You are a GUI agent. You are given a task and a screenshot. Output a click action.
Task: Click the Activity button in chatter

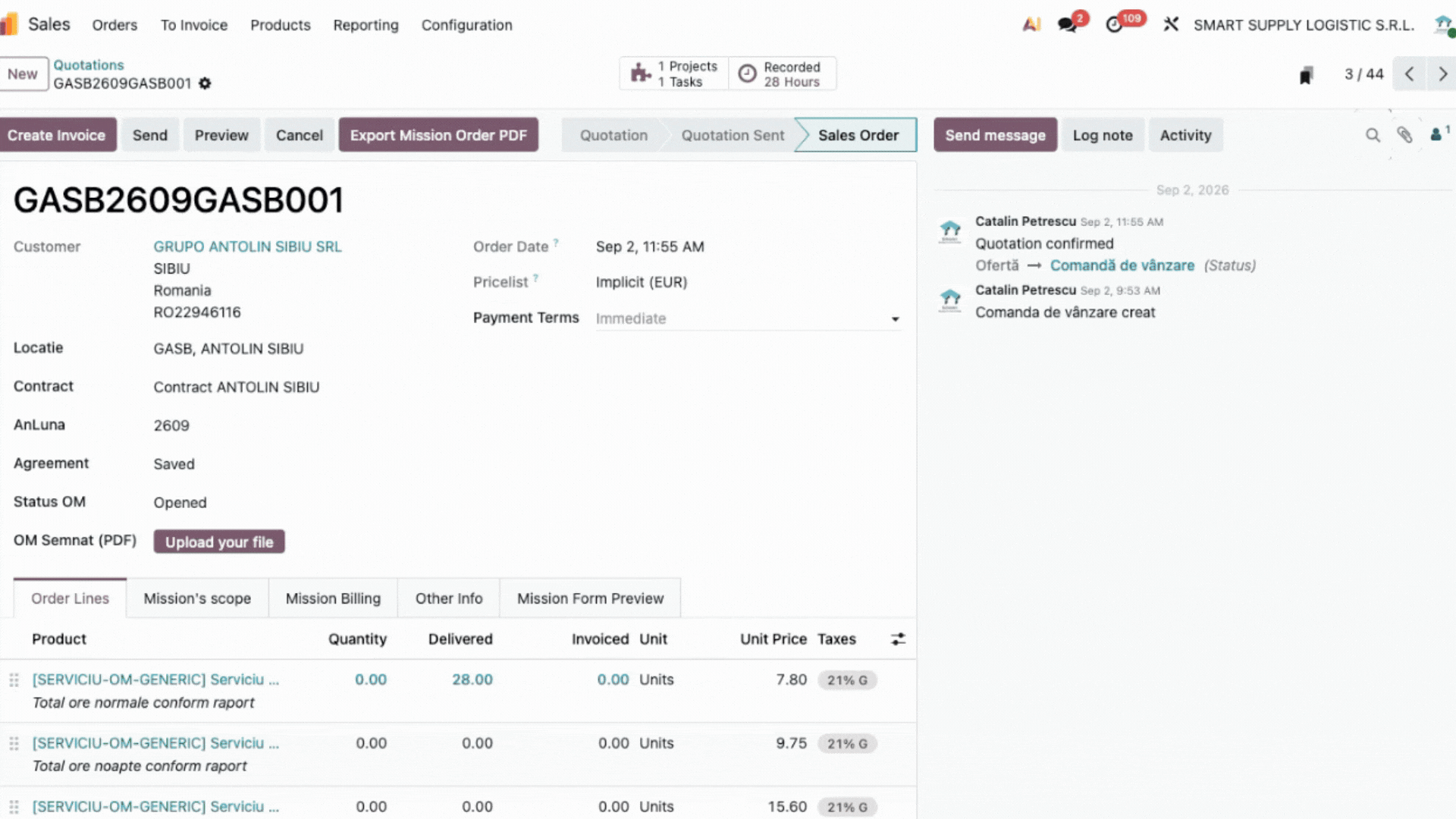click(1185, 135)
